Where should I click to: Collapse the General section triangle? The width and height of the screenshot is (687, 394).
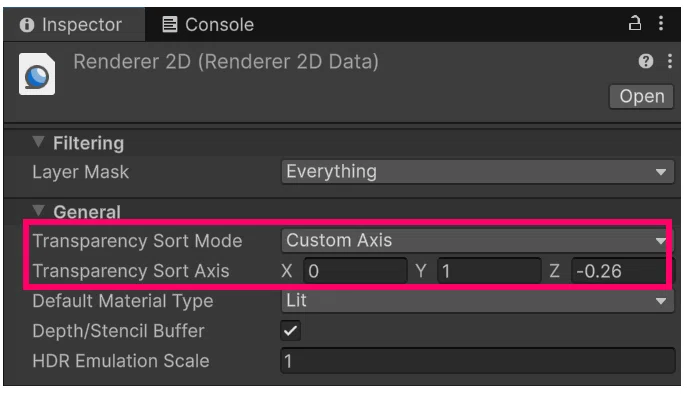(x=39, y=211)
